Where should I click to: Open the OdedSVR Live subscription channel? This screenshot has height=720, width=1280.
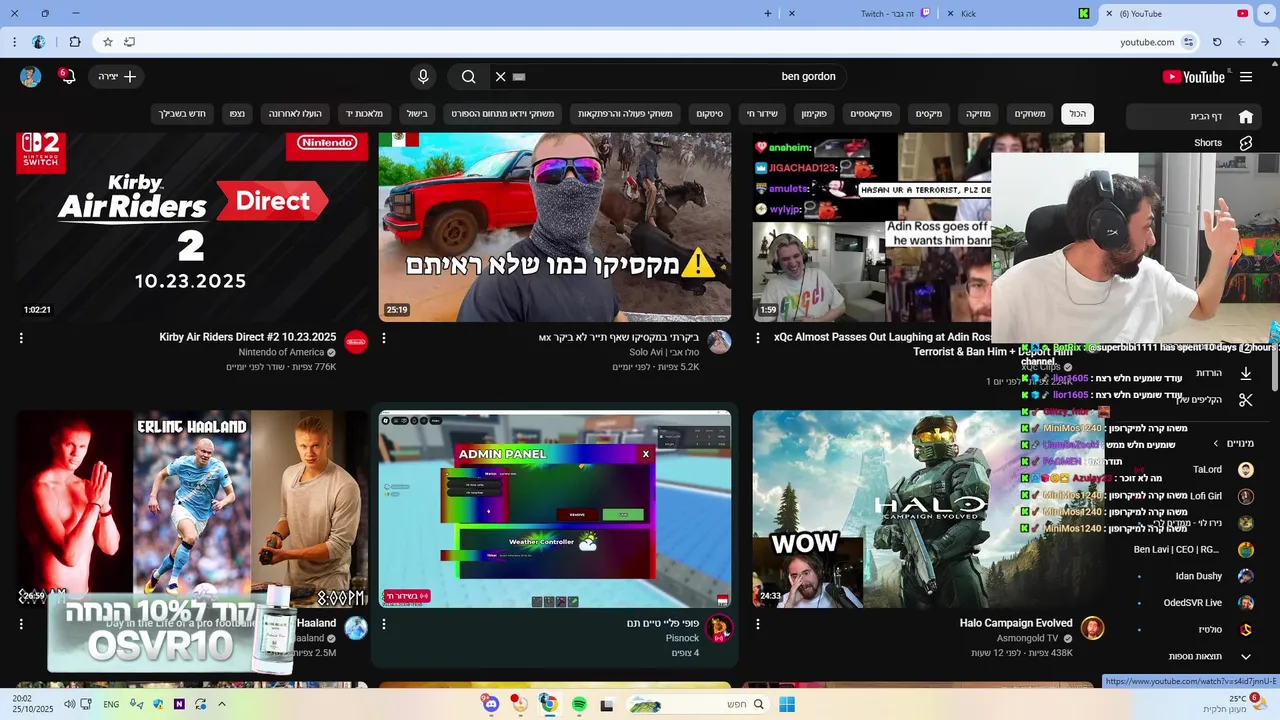click(x=1196, y=603)
